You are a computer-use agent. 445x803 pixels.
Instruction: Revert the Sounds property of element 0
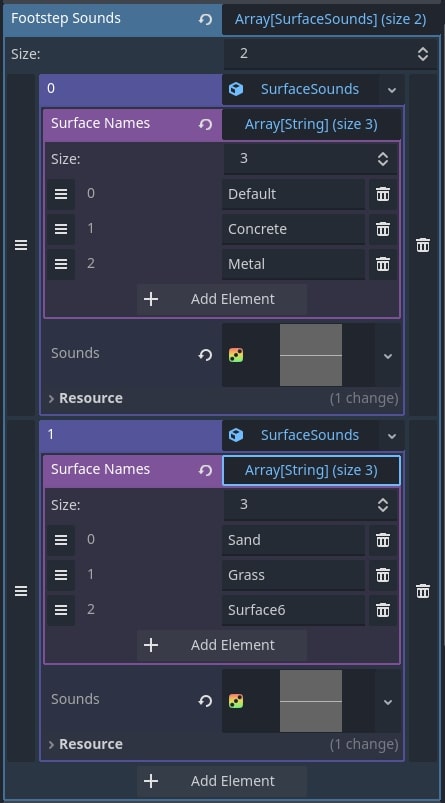click(205, 355)
